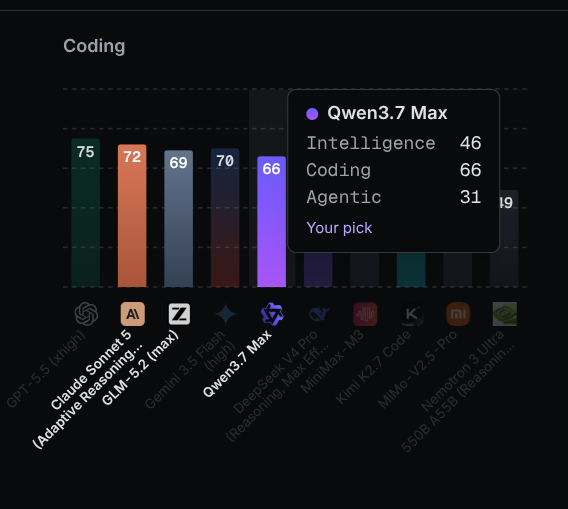The image size is (568, 509).
Task: Select the purple Qwen bar showing 66
Action: point(271,222)
